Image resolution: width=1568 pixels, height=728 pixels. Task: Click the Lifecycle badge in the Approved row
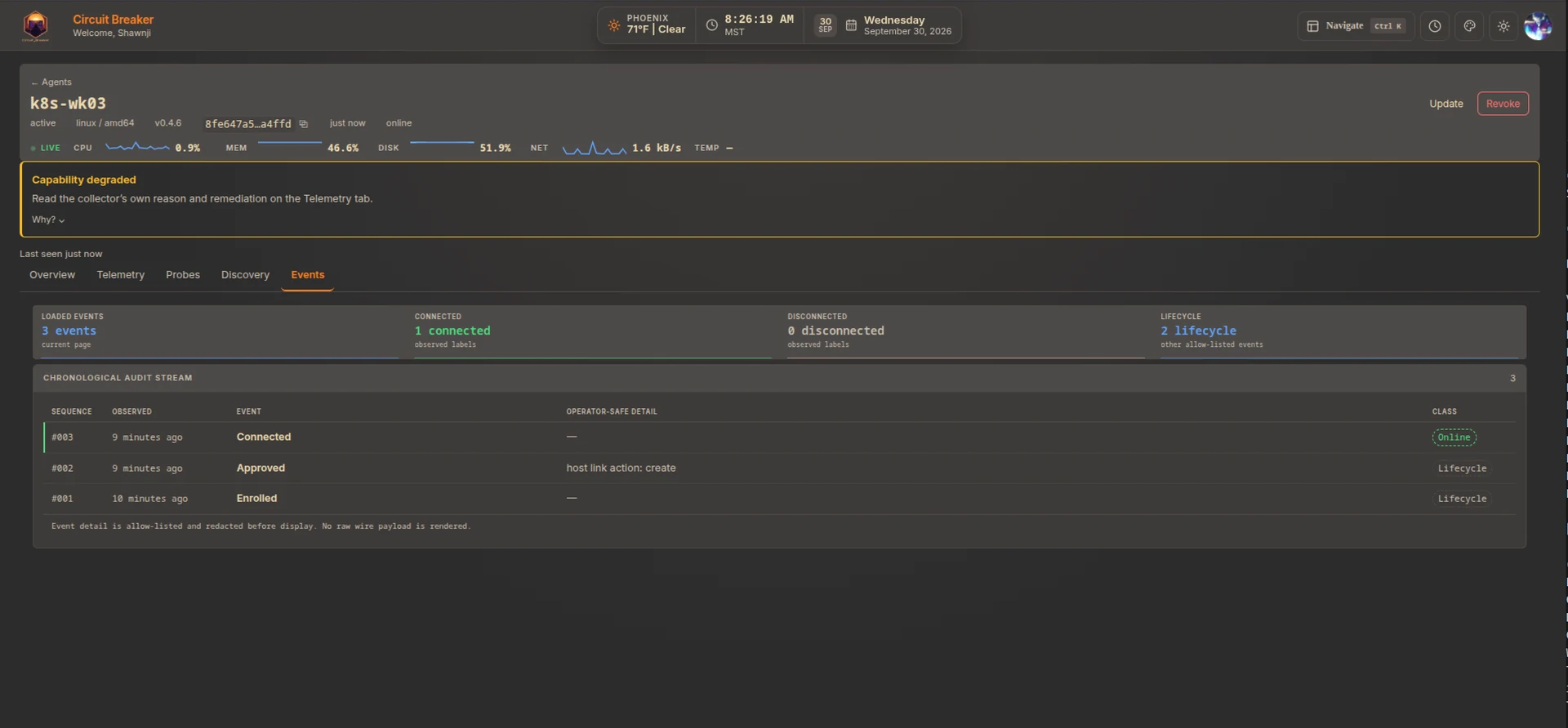pos(1462,468)
